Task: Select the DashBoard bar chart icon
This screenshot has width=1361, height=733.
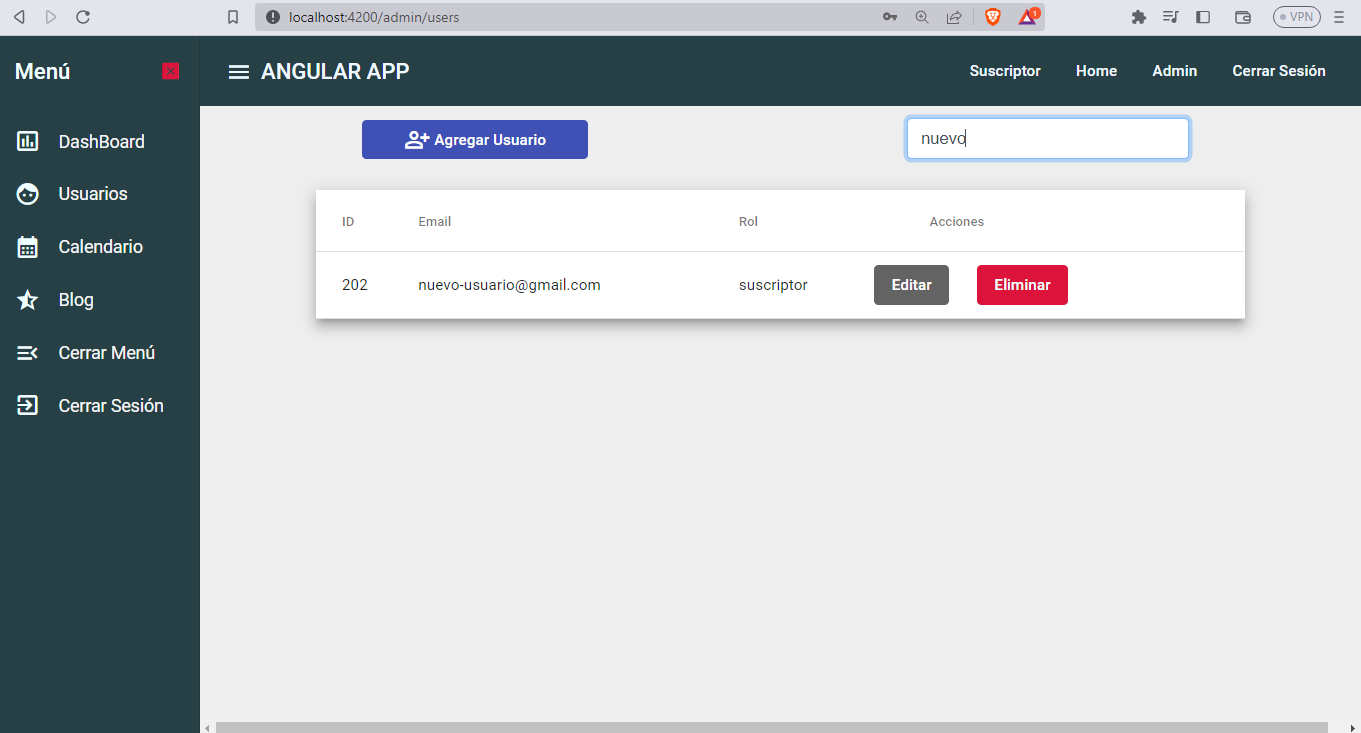Action: coord(27,141)
